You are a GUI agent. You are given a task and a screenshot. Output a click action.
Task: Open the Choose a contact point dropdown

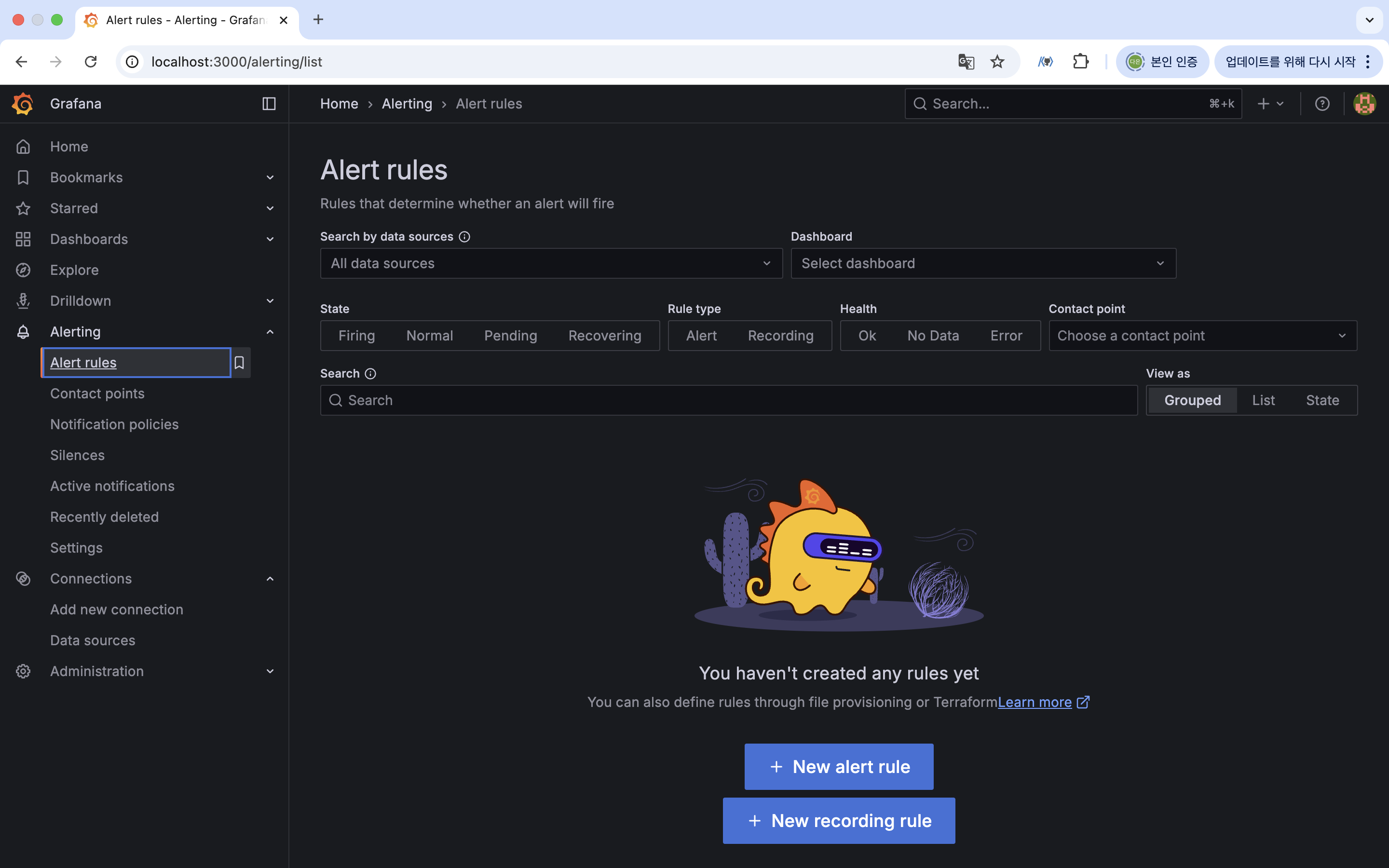(1202, 336)
